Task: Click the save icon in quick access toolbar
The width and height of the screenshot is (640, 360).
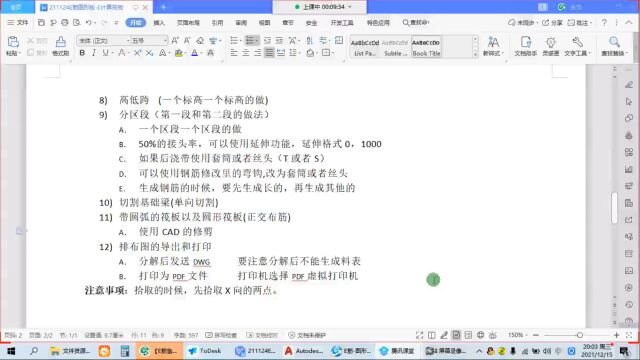Action: 41,22
